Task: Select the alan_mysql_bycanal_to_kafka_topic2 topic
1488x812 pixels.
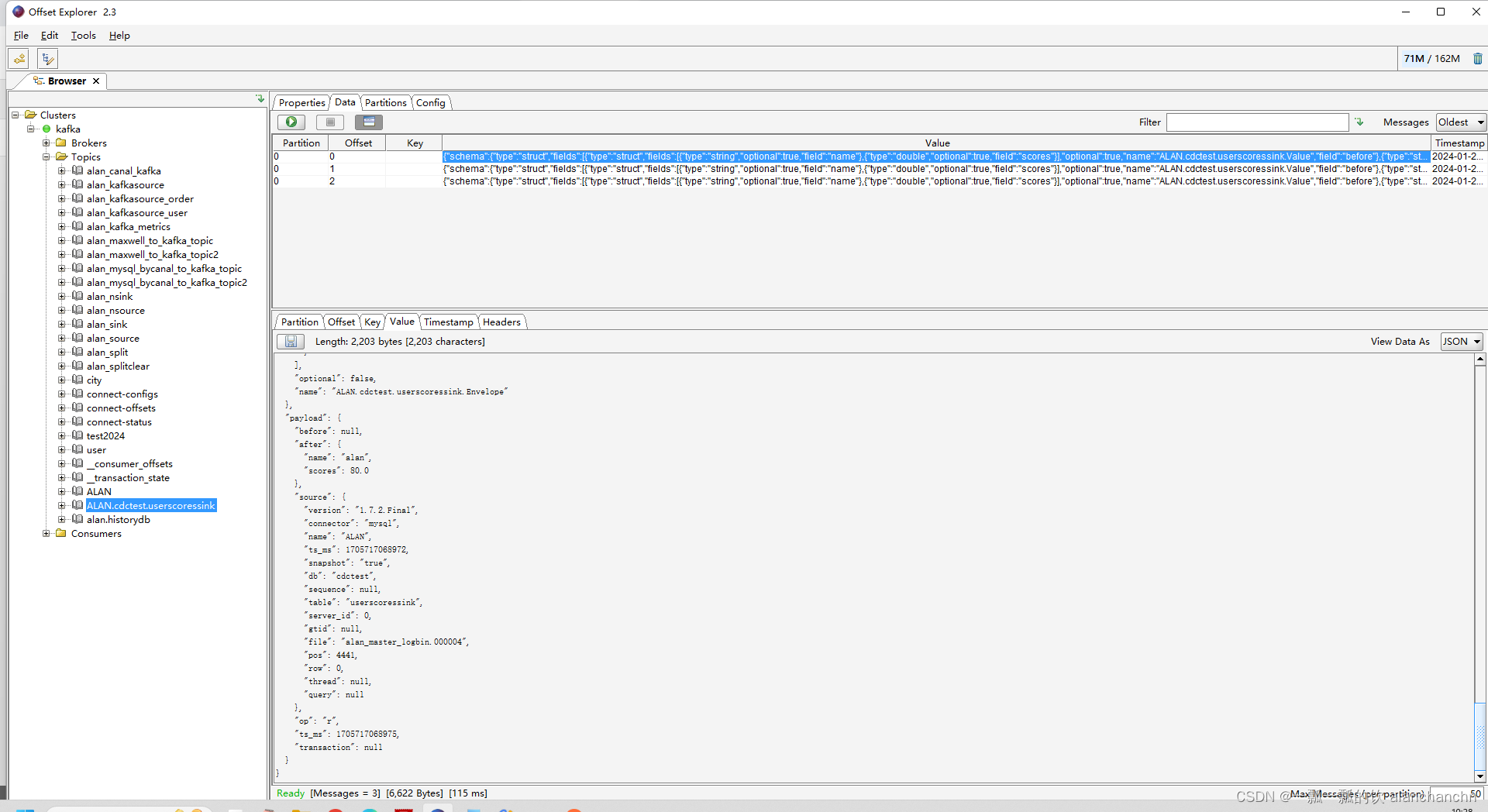Action: 167,283
